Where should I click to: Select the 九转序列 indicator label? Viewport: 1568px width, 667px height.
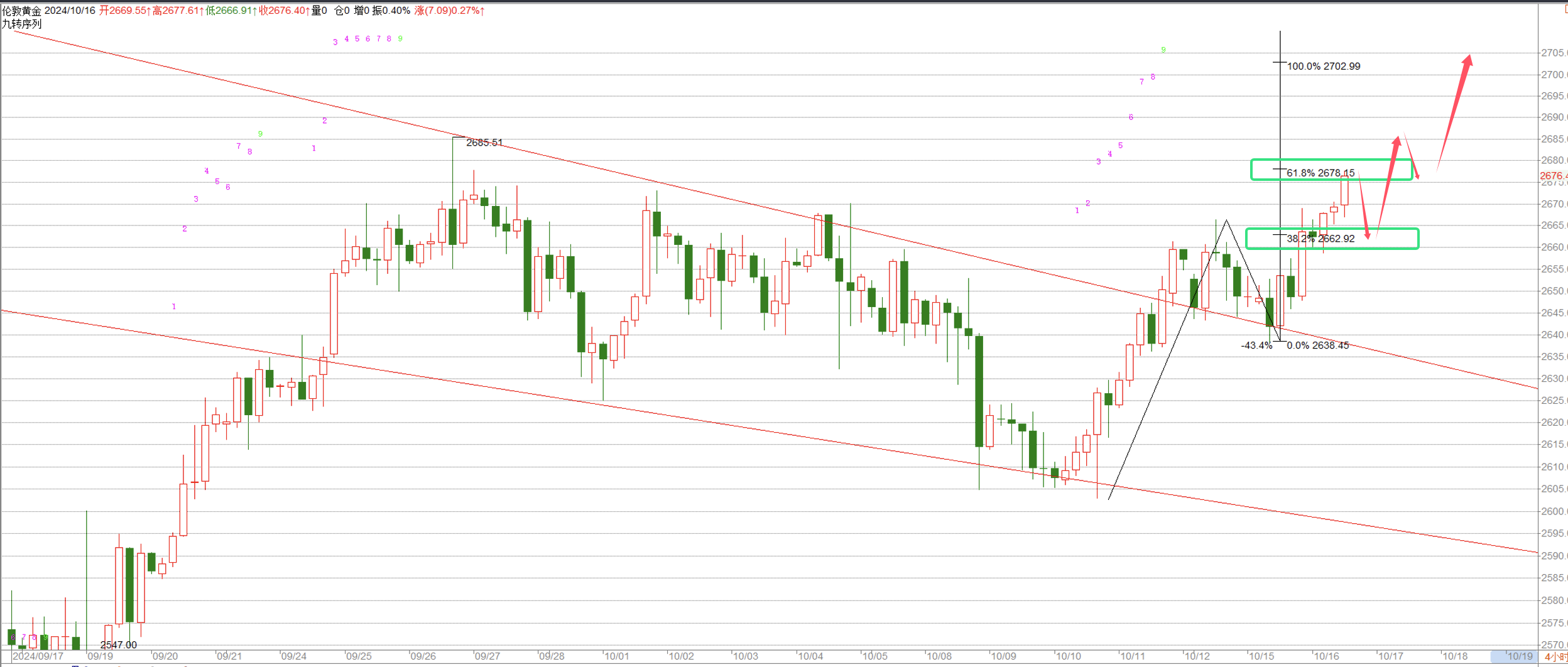[22, 24]
